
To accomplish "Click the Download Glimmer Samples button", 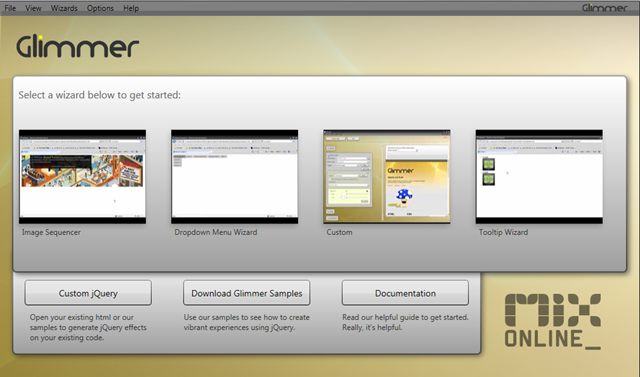I will (x=247, y=293).
